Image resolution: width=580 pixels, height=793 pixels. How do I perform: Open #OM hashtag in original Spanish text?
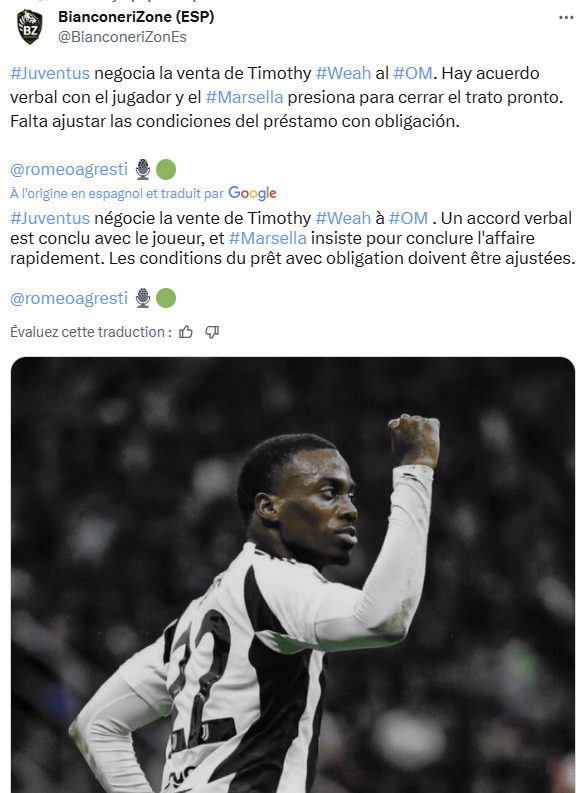coord(413,73)
